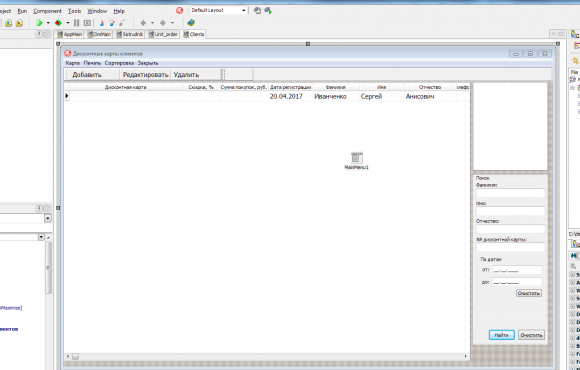Click the Фамилия search input field
The width and height of the screenshot is (580, 370).
click(x=510, y=193)
